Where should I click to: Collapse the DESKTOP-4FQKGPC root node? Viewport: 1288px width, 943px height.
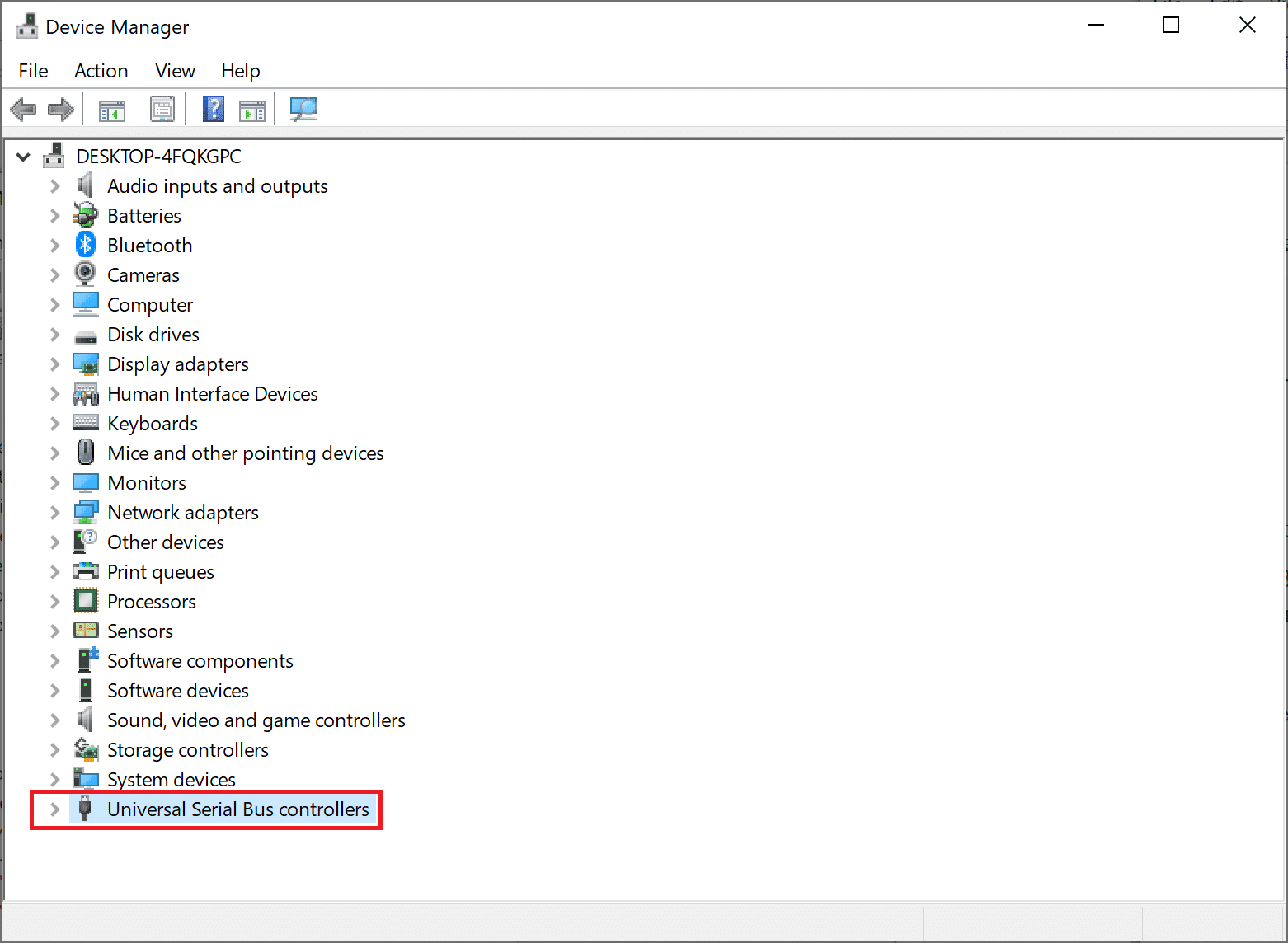[x=23, y=157]
